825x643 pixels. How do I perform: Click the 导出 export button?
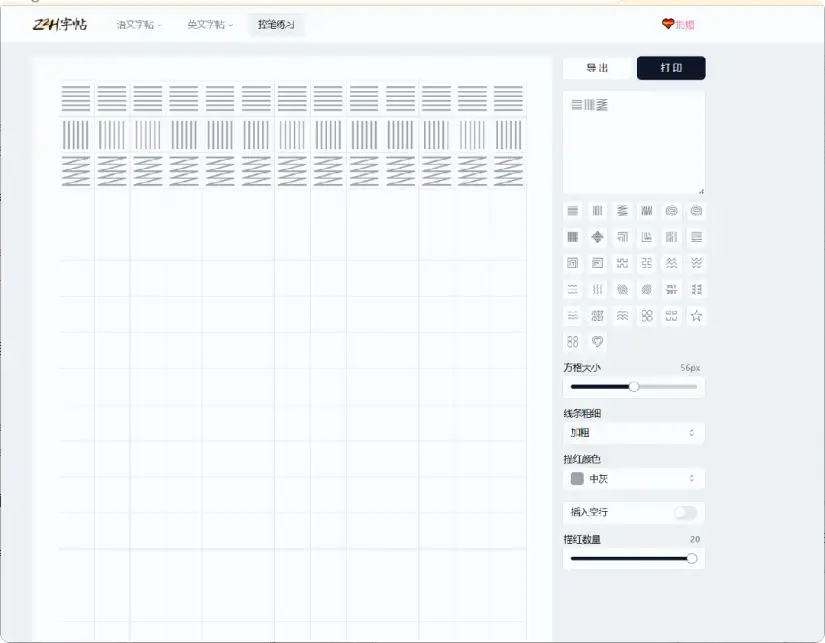coord(597,68)
